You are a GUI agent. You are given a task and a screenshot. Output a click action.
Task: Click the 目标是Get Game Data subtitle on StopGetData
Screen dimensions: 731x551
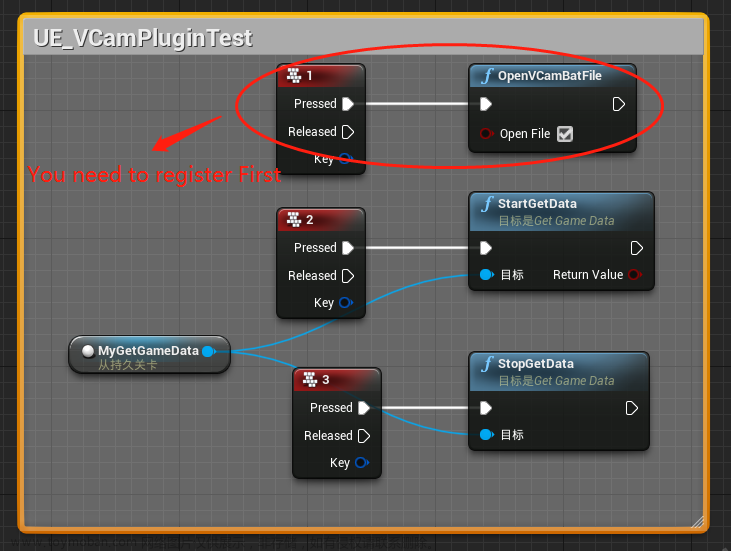point(556,381)
